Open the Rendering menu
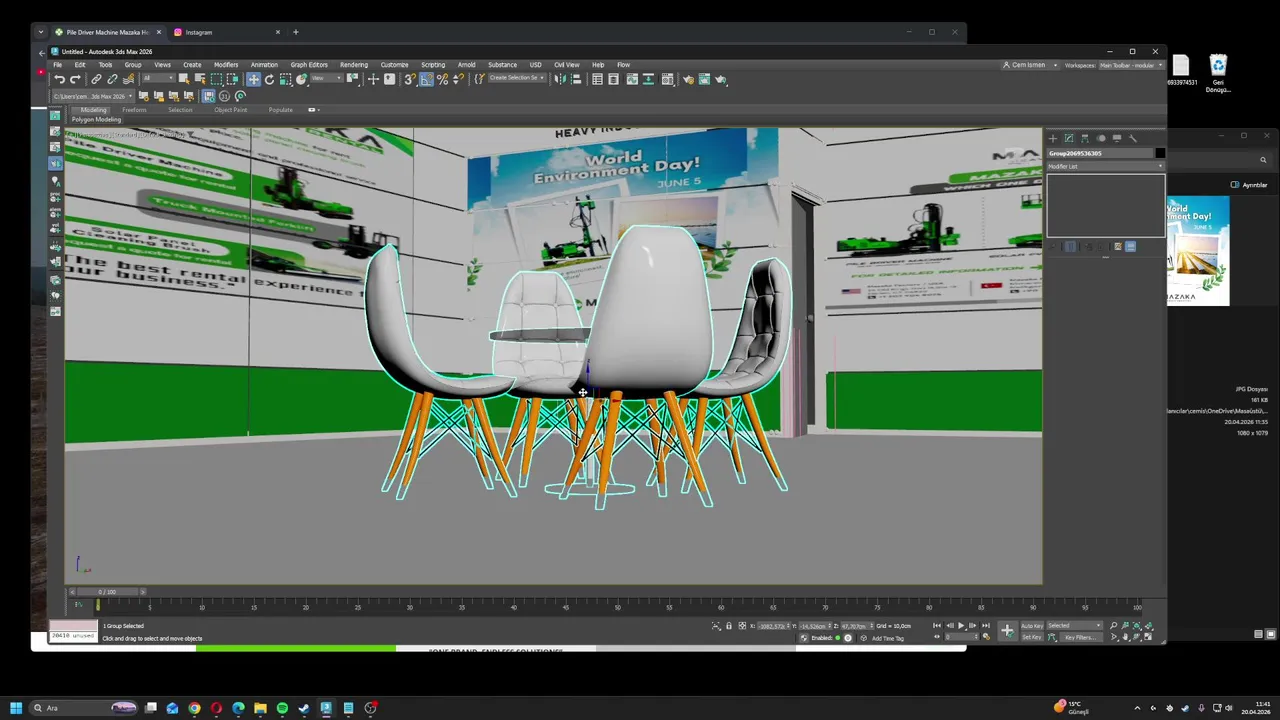The image size is (1280, 720). [354, 65]
